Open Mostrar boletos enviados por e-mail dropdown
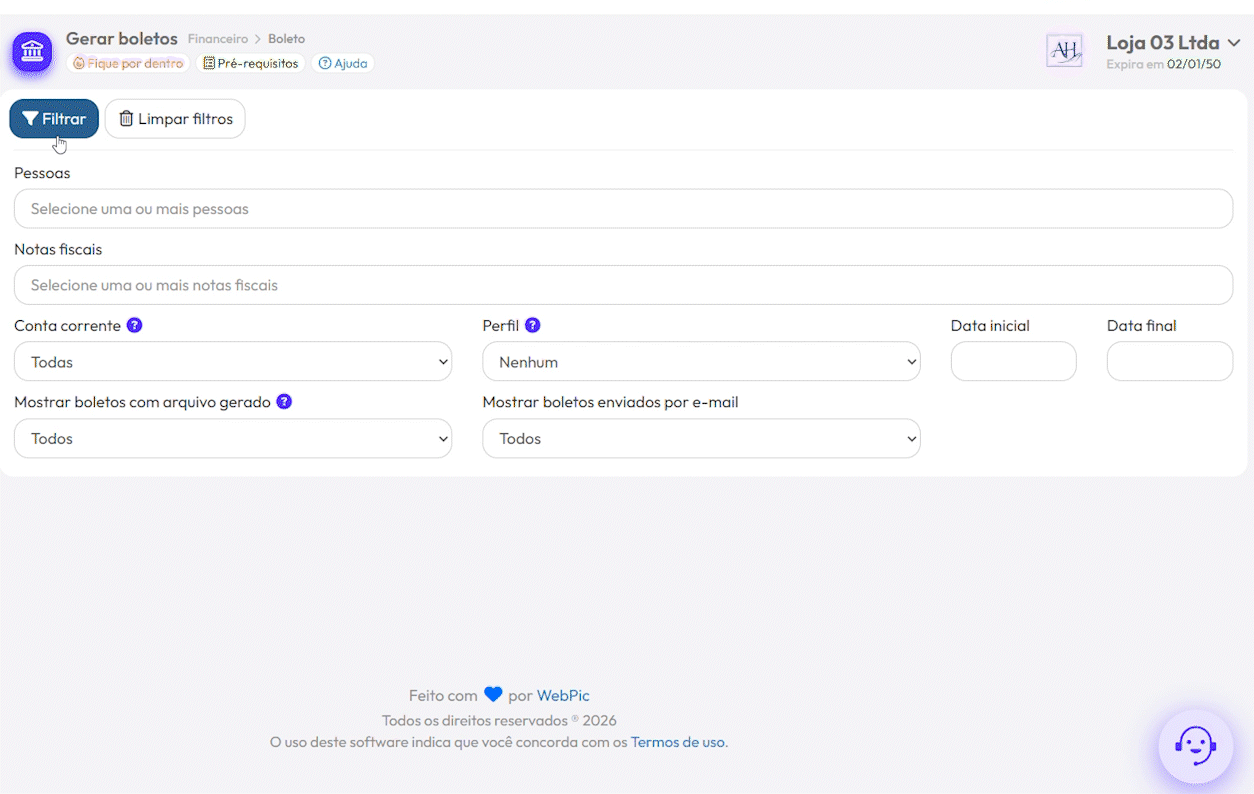 (701, 439)
